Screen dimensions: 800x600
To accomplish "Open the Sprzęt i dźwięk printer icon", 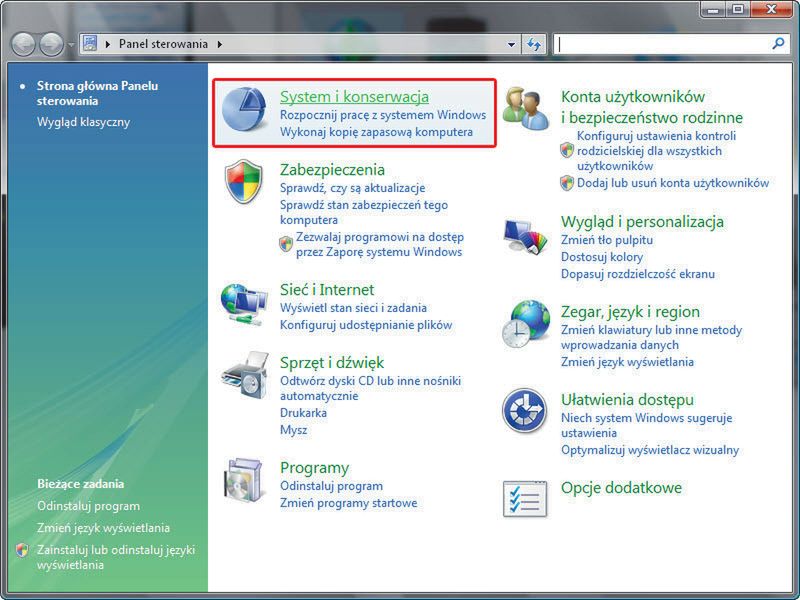I will [x=245, y=375].
